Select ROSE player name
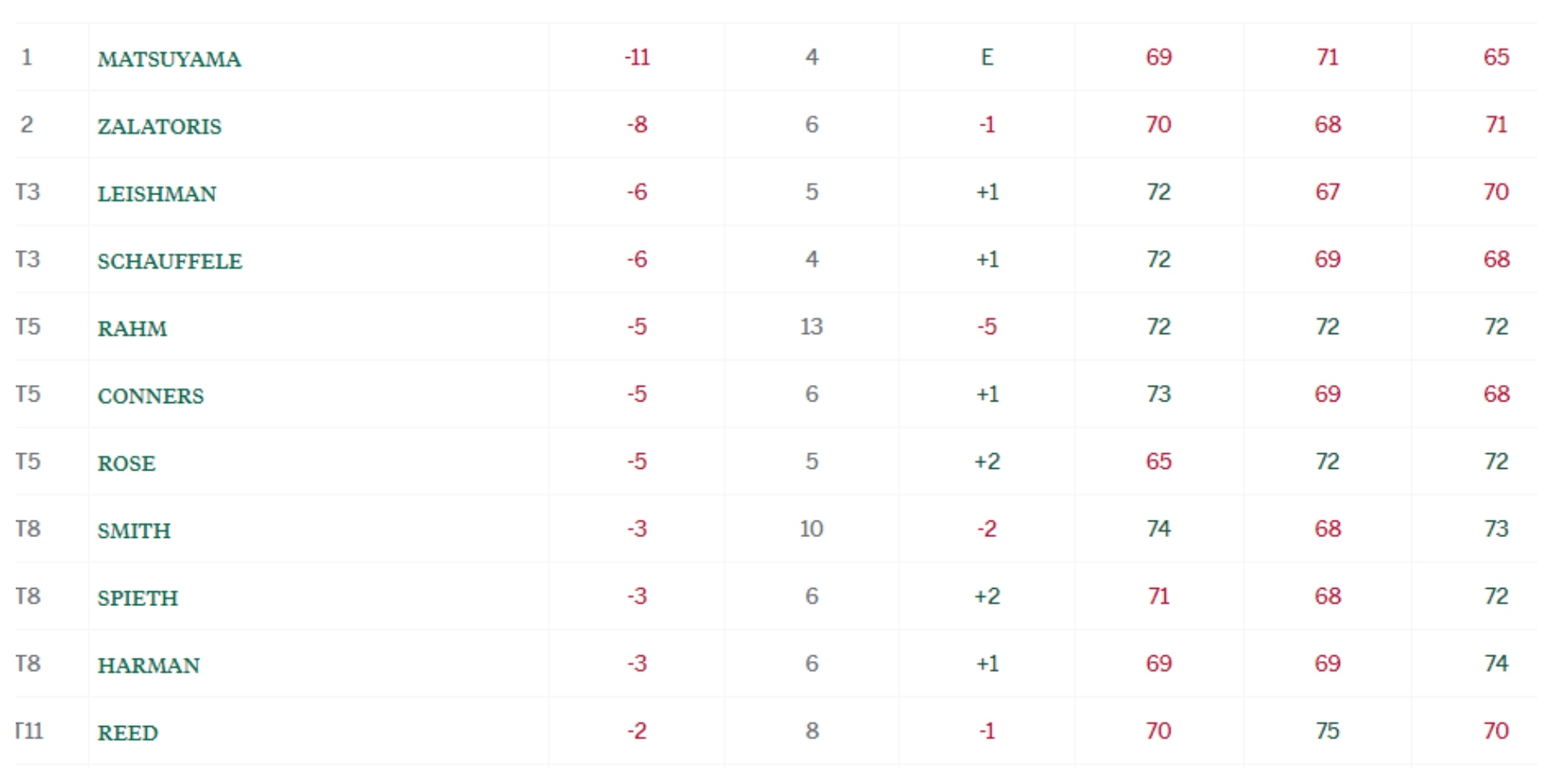This screenshot has height=784, width=1553. point(126,463)
